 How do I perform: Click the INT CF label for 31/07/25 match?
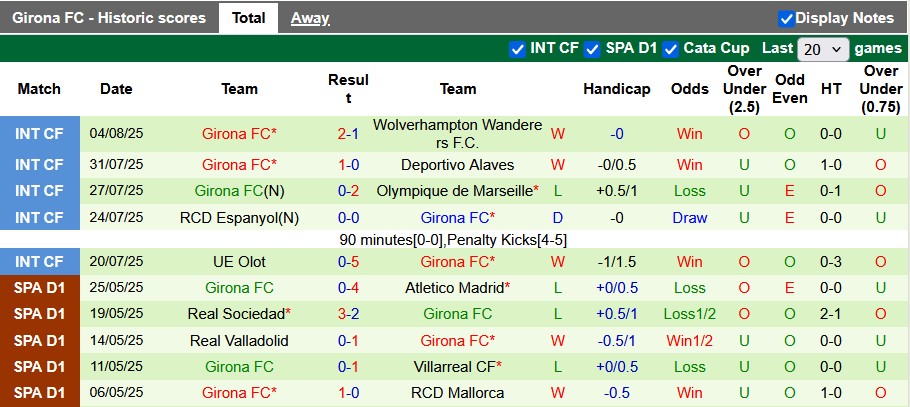pos(39,165)
